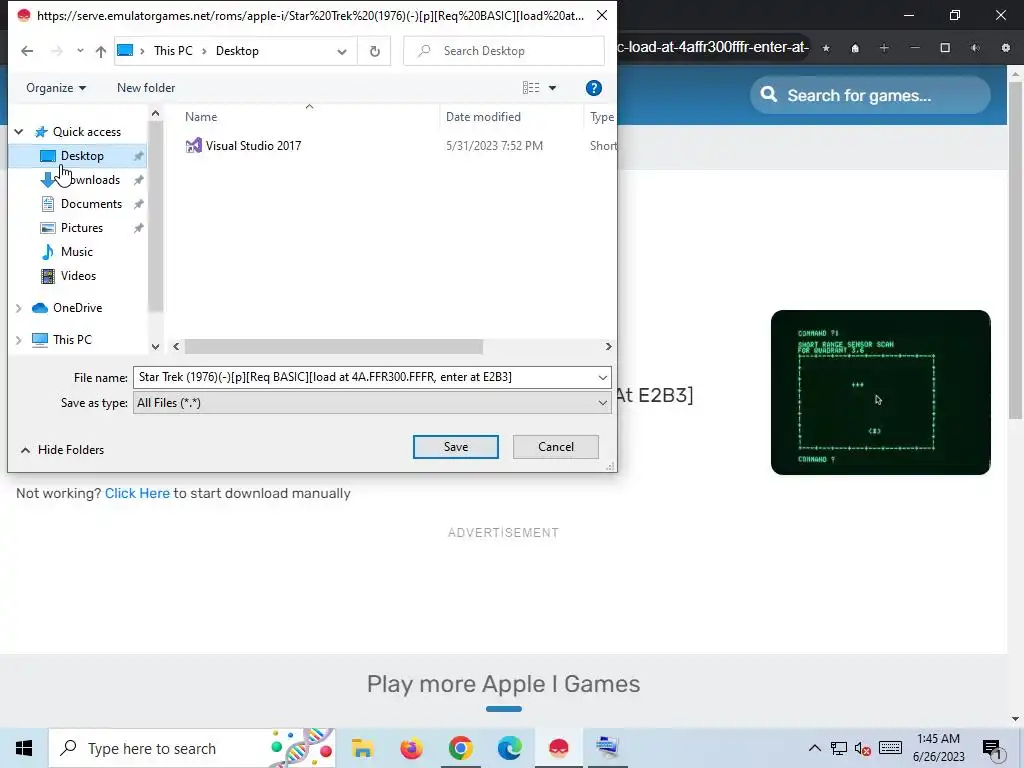Collapse the Quick access group
The height and width of the screenshot is (768, 1024).
19,132
